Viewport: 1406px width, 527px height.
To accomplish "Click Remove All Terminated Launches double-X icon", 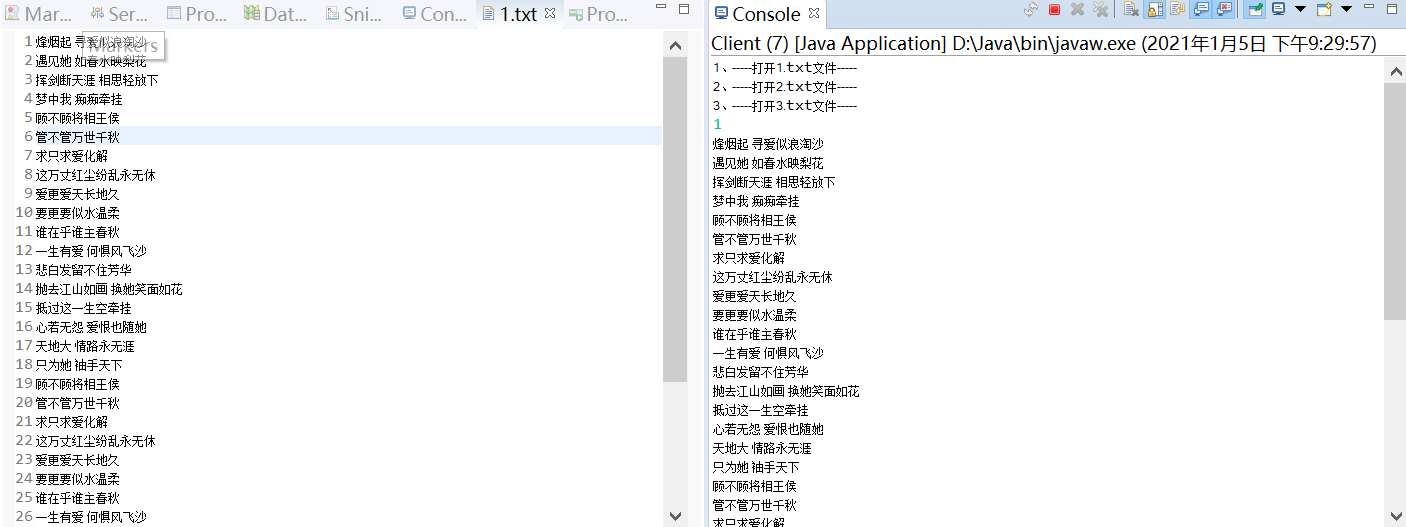I will (x=1100, y=9).
